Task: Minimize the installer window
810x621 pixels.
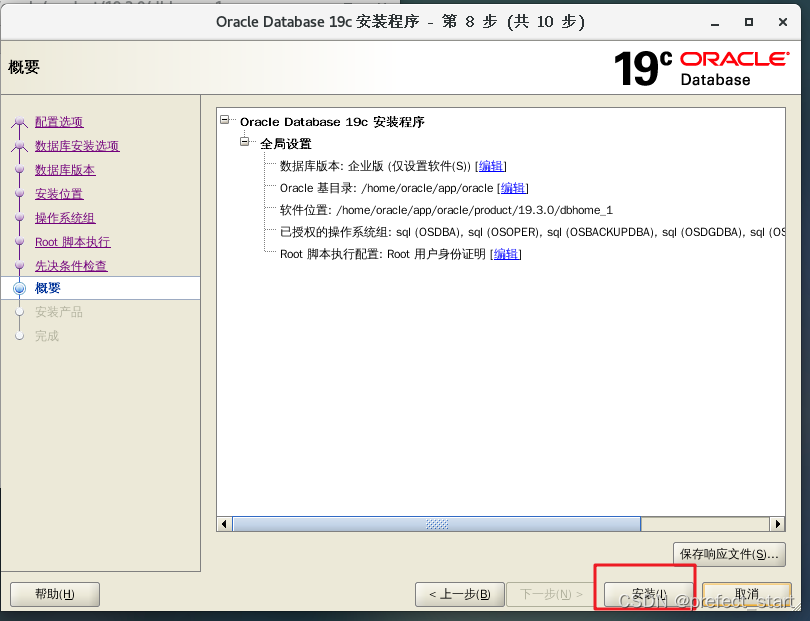Action: tap(715, 22)
